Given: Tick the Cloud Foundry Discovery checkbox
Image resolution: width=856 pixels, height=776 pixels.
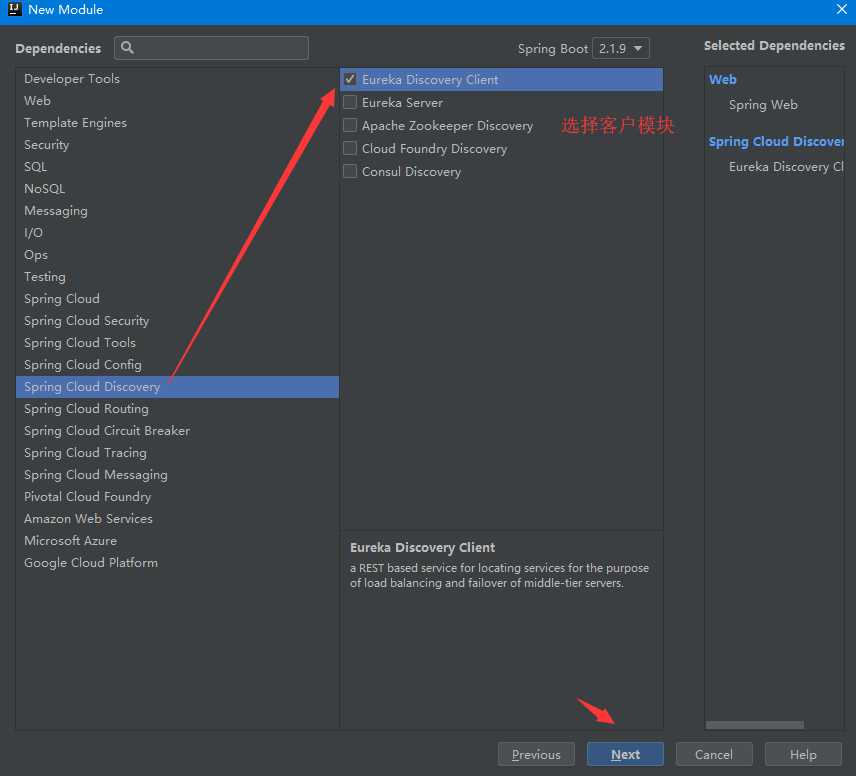Looking at the screenshot, I should pyautogui.click(x=350, y=148).
